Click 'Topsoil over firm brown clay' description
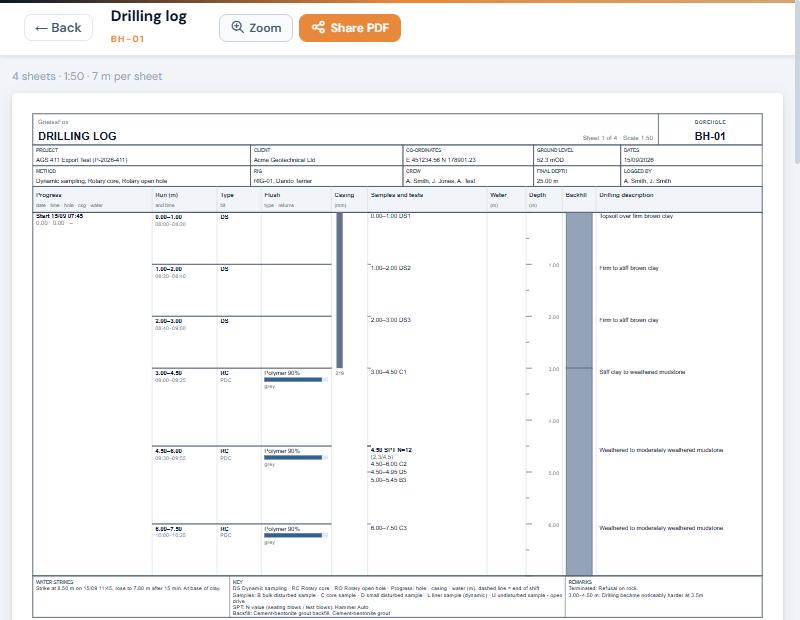The height and width of the screenshot is (620, 800). 636,216
